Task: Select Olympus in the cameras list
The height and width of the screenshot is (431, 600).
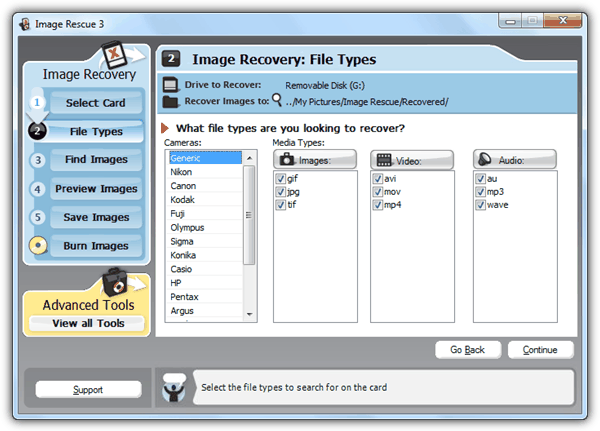Action: tap(205, 227)
